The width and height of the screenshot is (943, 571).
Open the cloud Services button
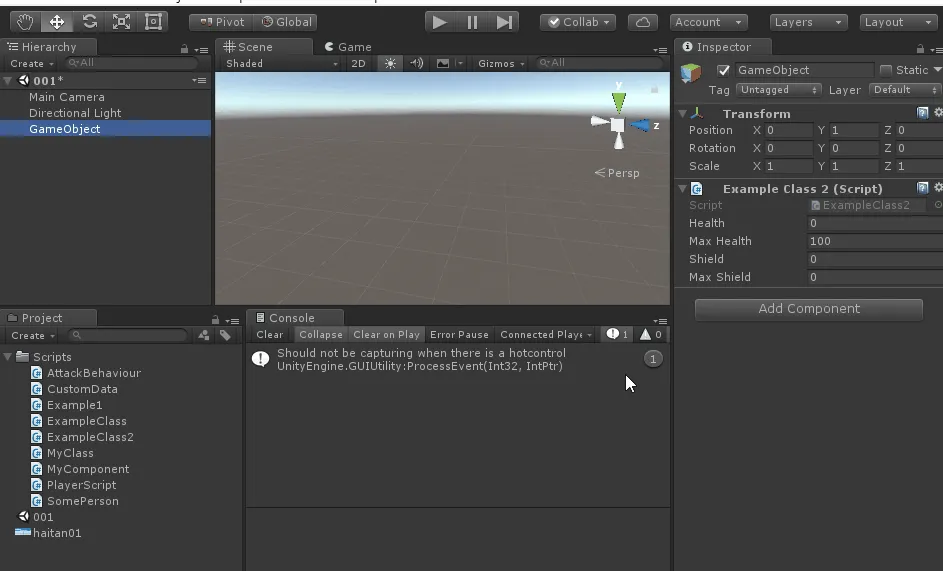coord(642,22)
